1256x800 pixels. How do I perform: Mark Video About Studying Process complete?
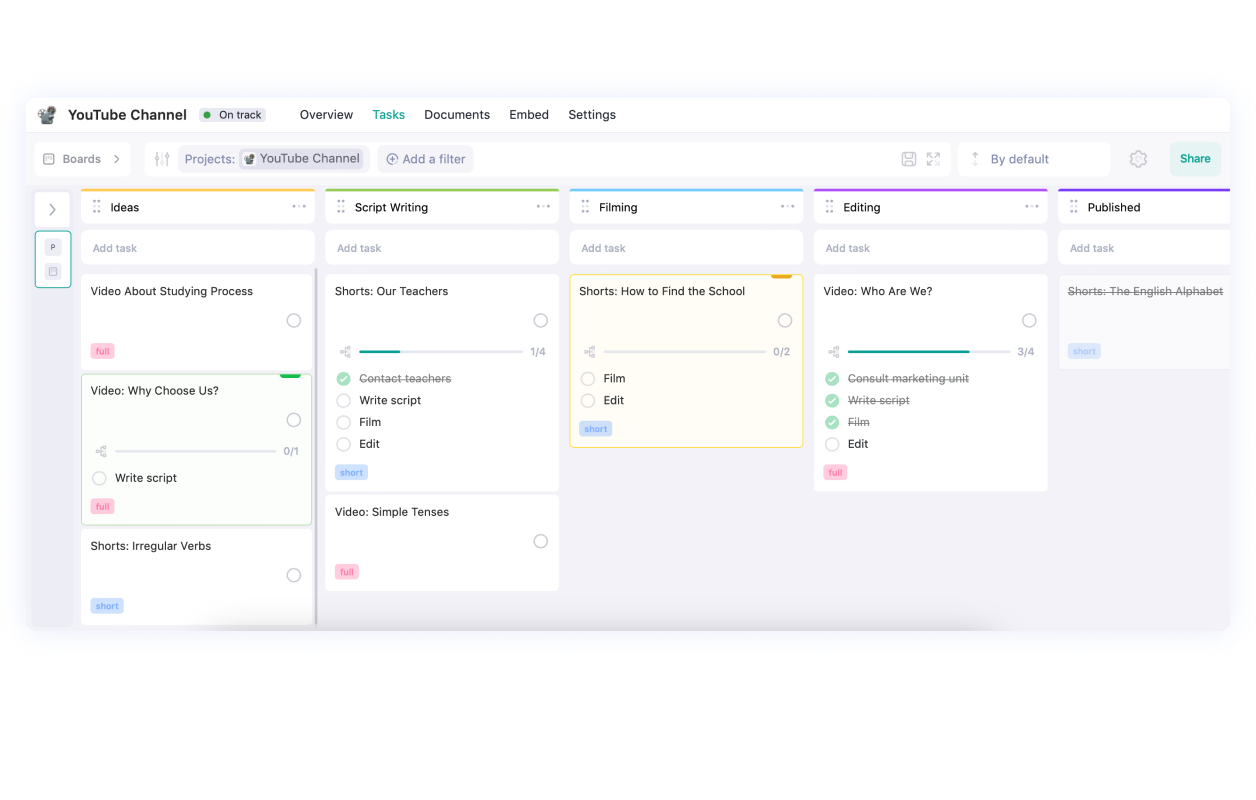tap(294, 321)
